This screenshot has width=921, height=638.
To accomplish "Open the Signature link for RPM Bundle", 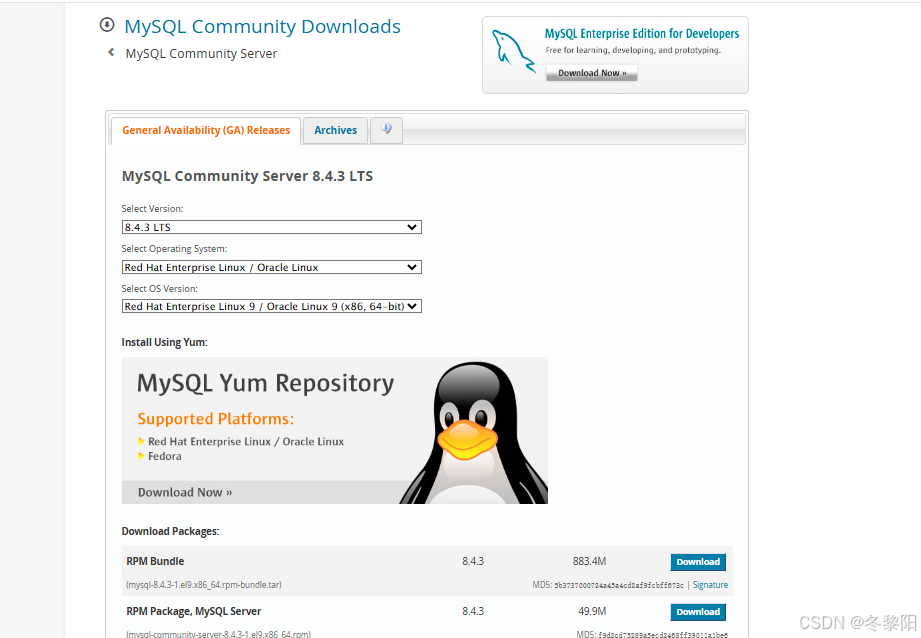I will [x=710, y=585].
